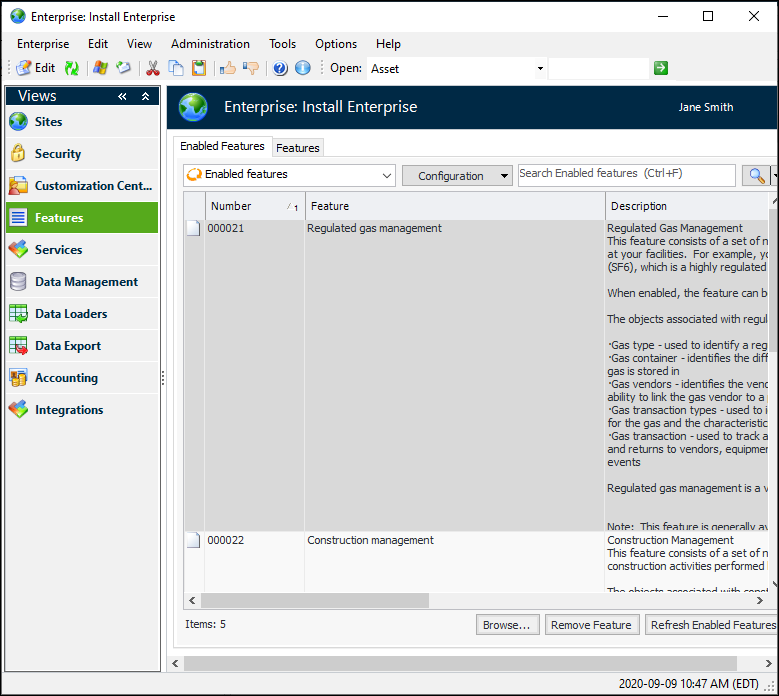The height and width of the screenshot is (696, 779).
Task: Open Help using the question mark icon
Action: tap(280, 68)
